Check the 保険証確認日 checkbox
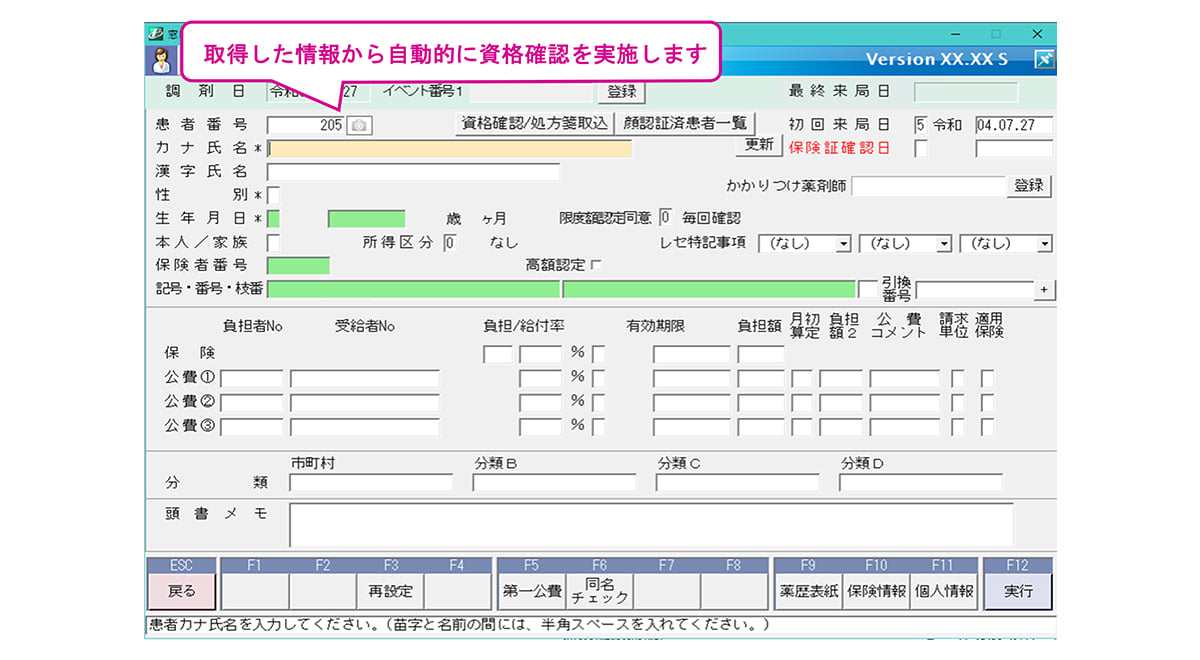Viewport: 1200px width, 660px height. [x=921, y=148]
